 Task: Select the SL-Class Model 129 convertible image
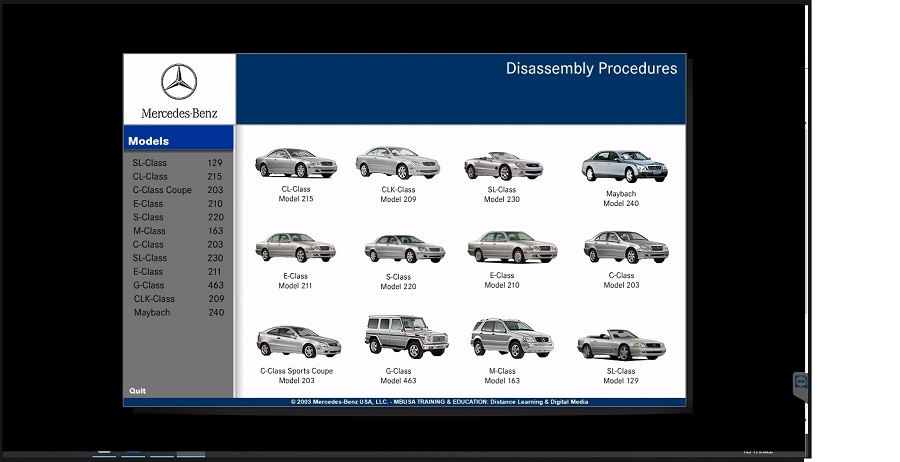(x=622, y=344)
